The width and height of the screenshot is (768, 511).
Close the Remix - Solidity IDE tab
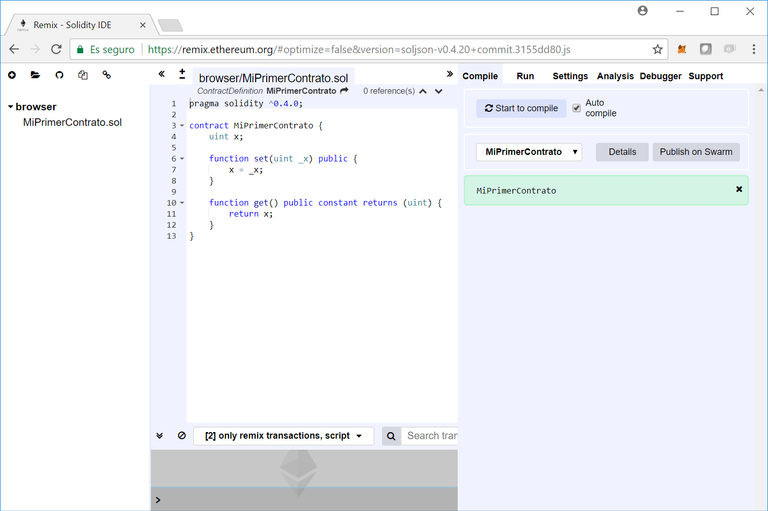coord(143,25)
